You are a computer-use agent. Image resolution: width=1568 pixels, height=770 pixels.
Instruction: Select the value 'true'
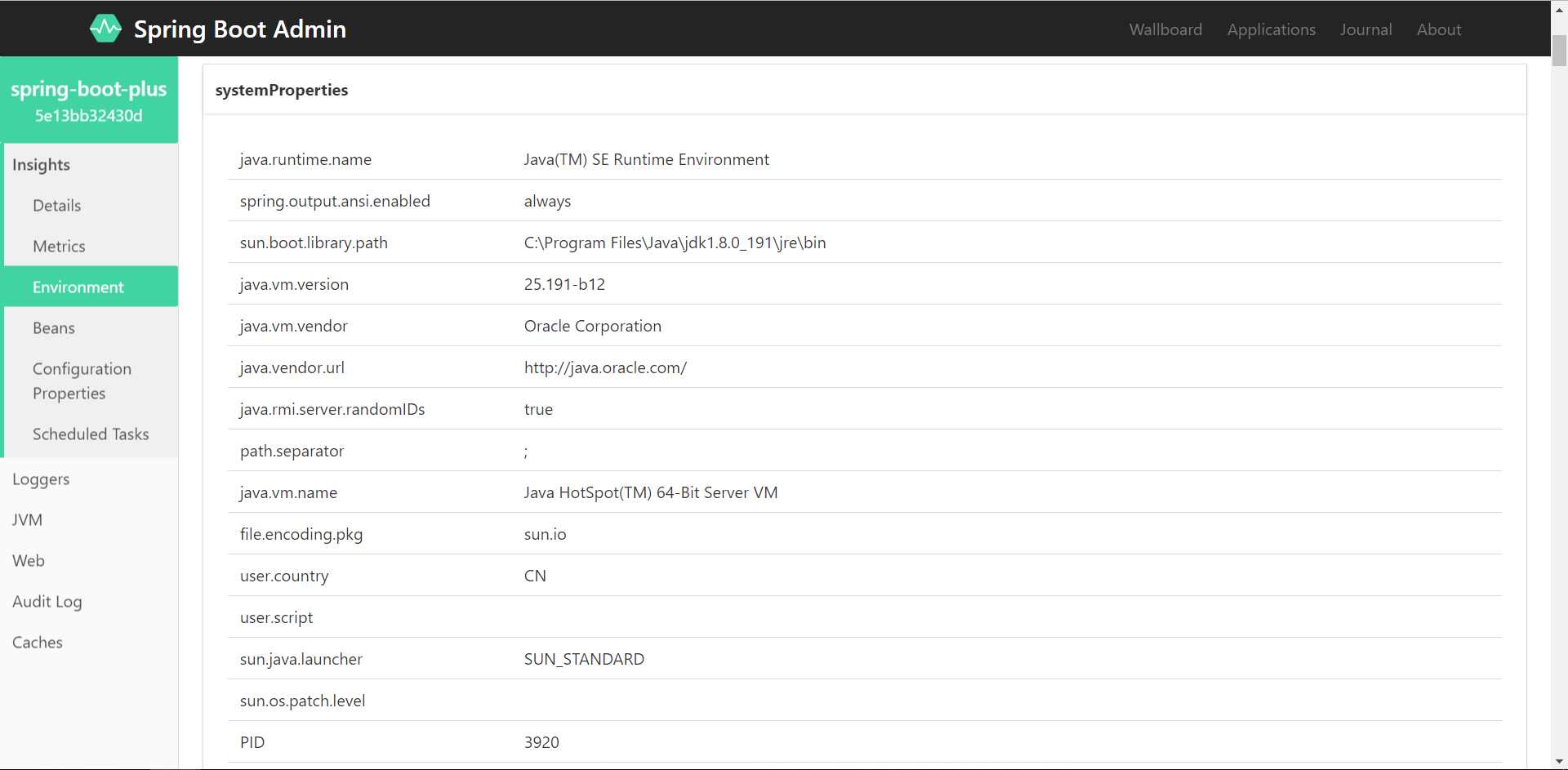pos(538,409)
